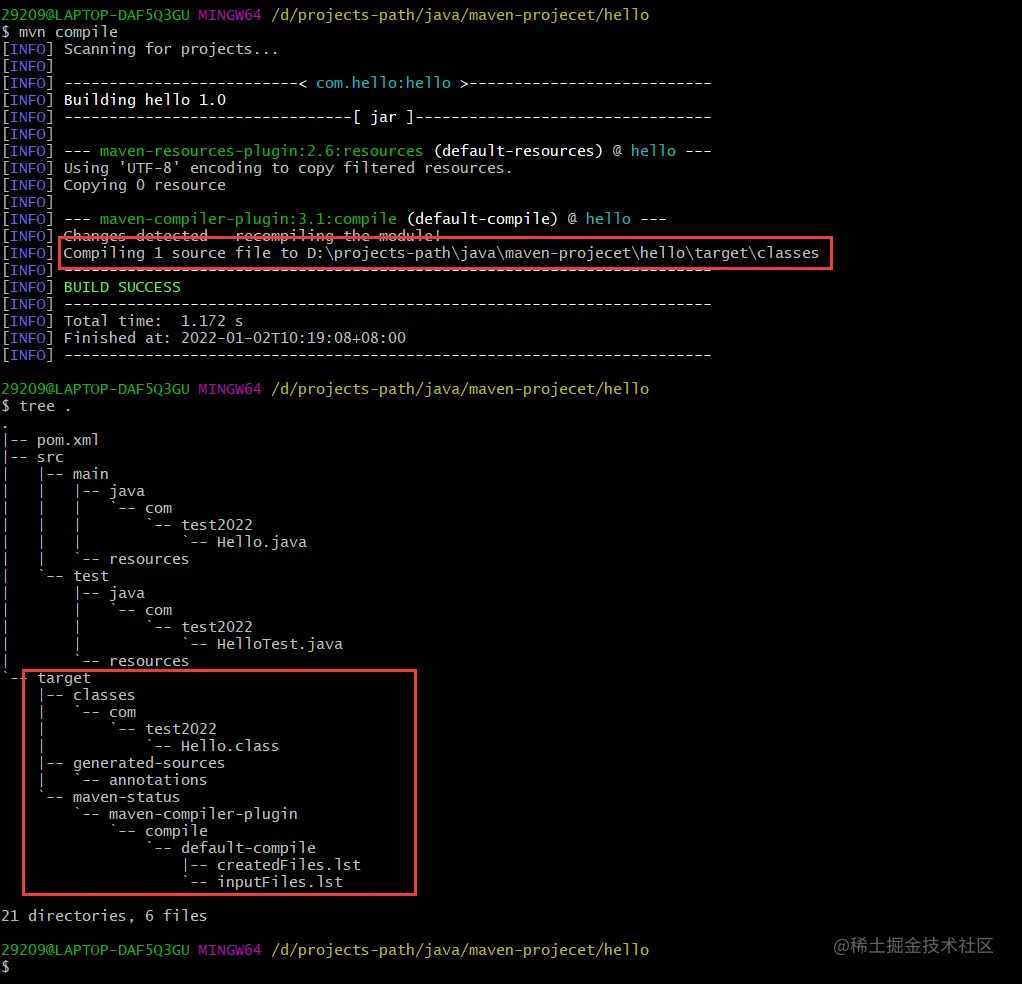Click 'maven-compiler-plugin:3.1:compile' text
The height and width of the screenshot is (984, 1022).
click(x=248, y=219)
